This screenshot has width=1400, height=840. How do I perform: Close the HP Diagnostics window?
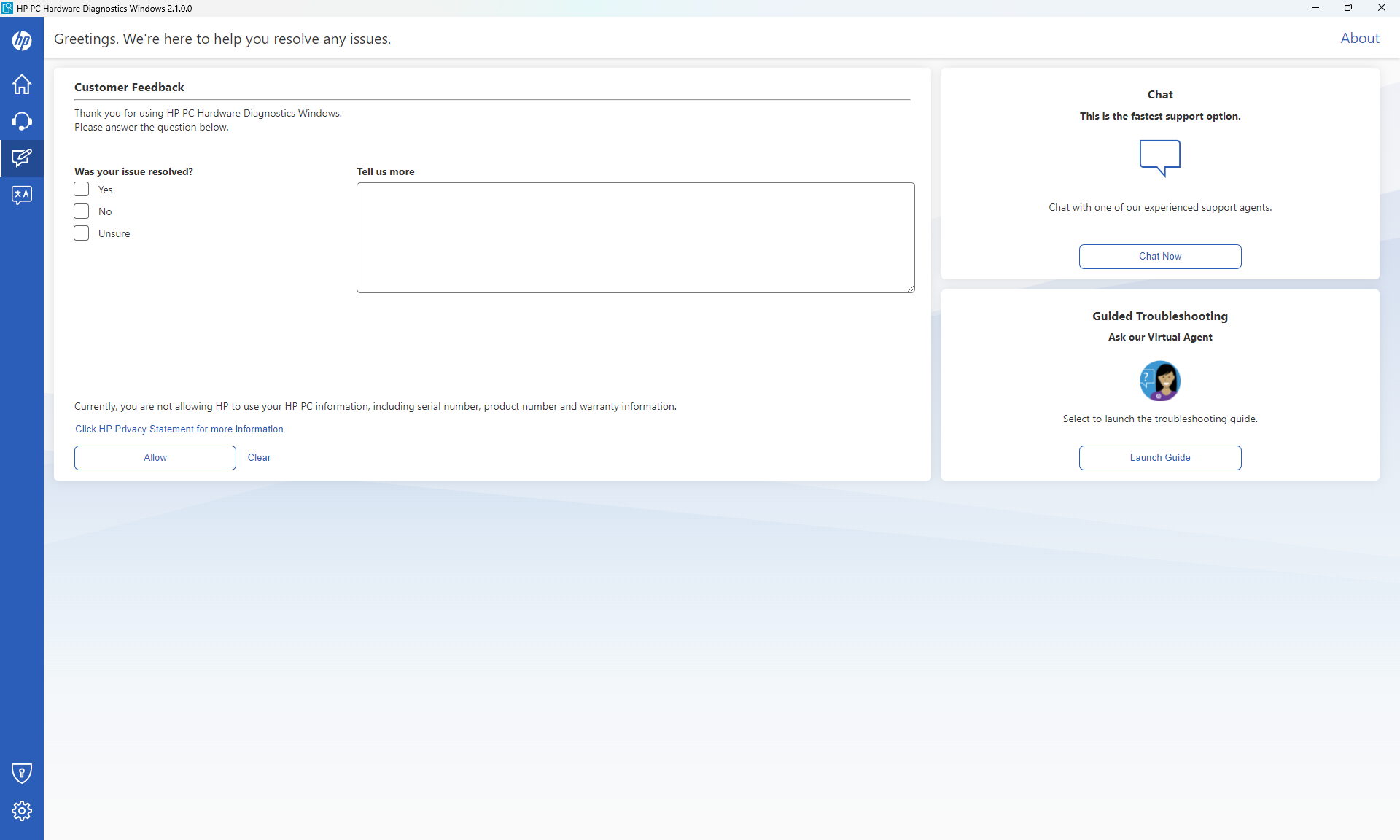pos(1382,8)
